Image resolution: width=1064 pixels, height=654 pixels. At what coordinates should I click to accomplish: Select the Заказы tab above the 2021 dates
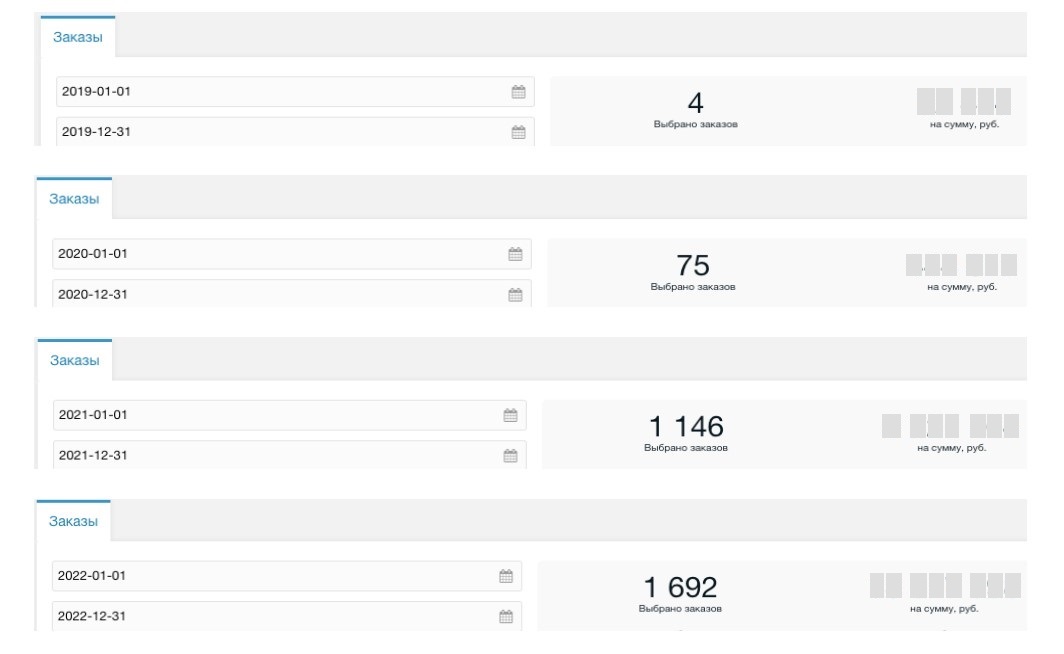(75, 360)
